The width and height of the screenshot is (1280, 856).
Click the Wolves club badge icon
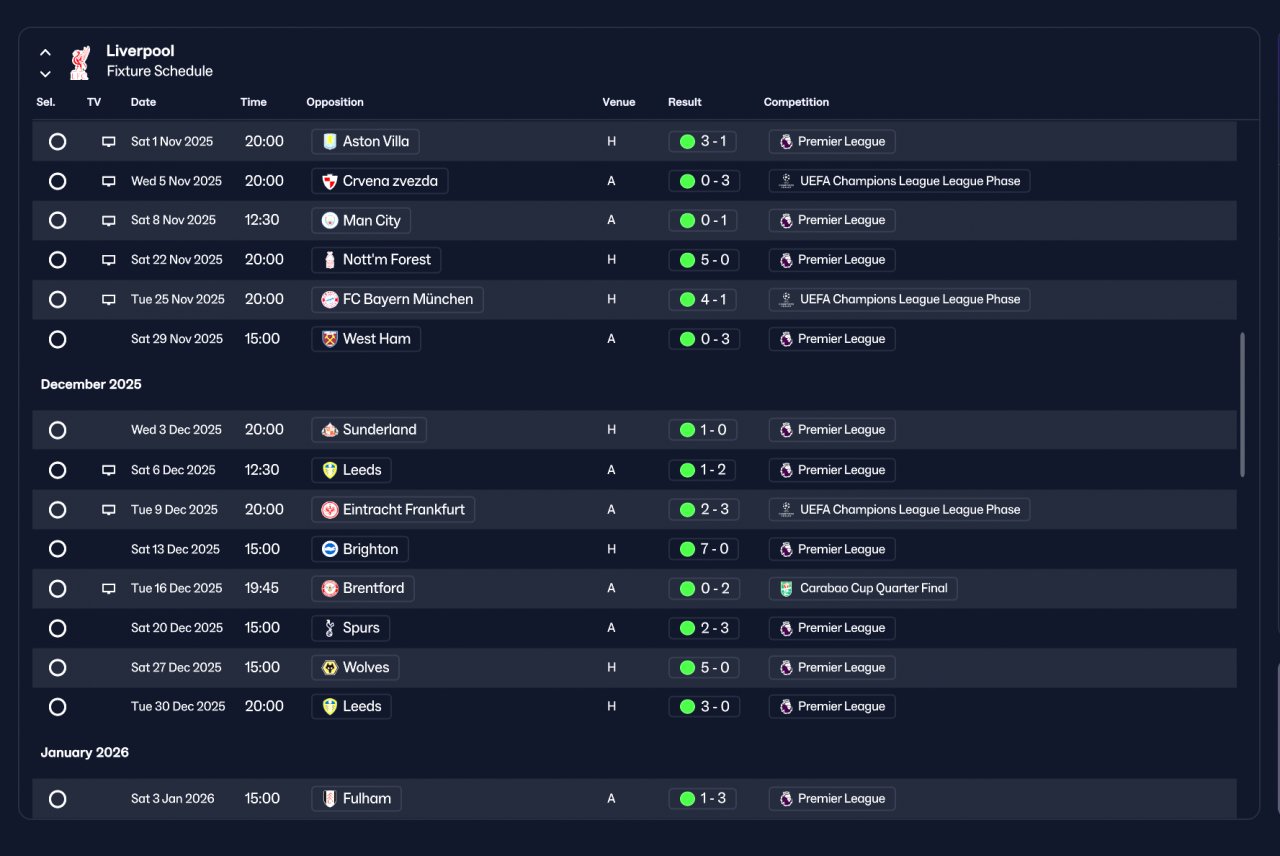(330, 668)
